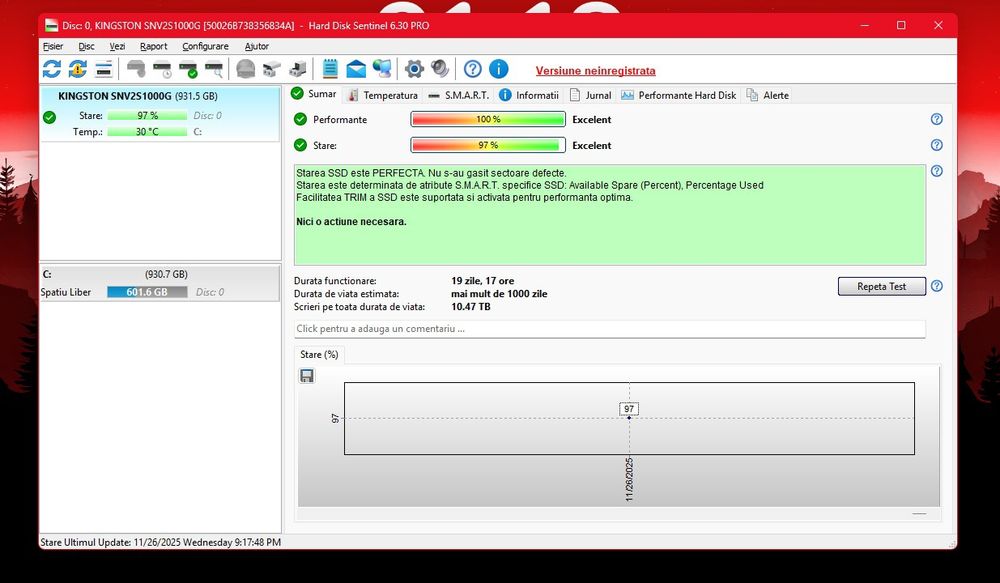This screenshot has width=1000, height=583.
Task: Click help icon next to Repeta Test
Action: (x=936, y=286)
